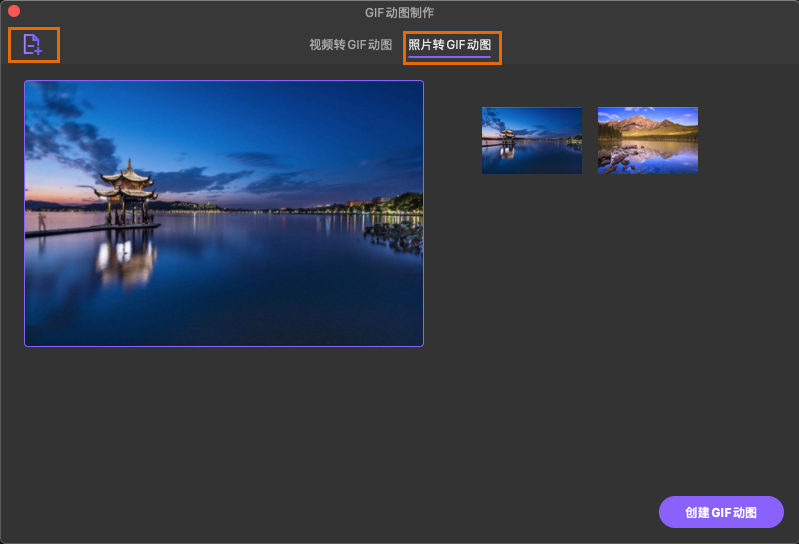Pick the first photo in the image list
The width and height of the screenshot is (799, 544).
(x=531, y=140)
